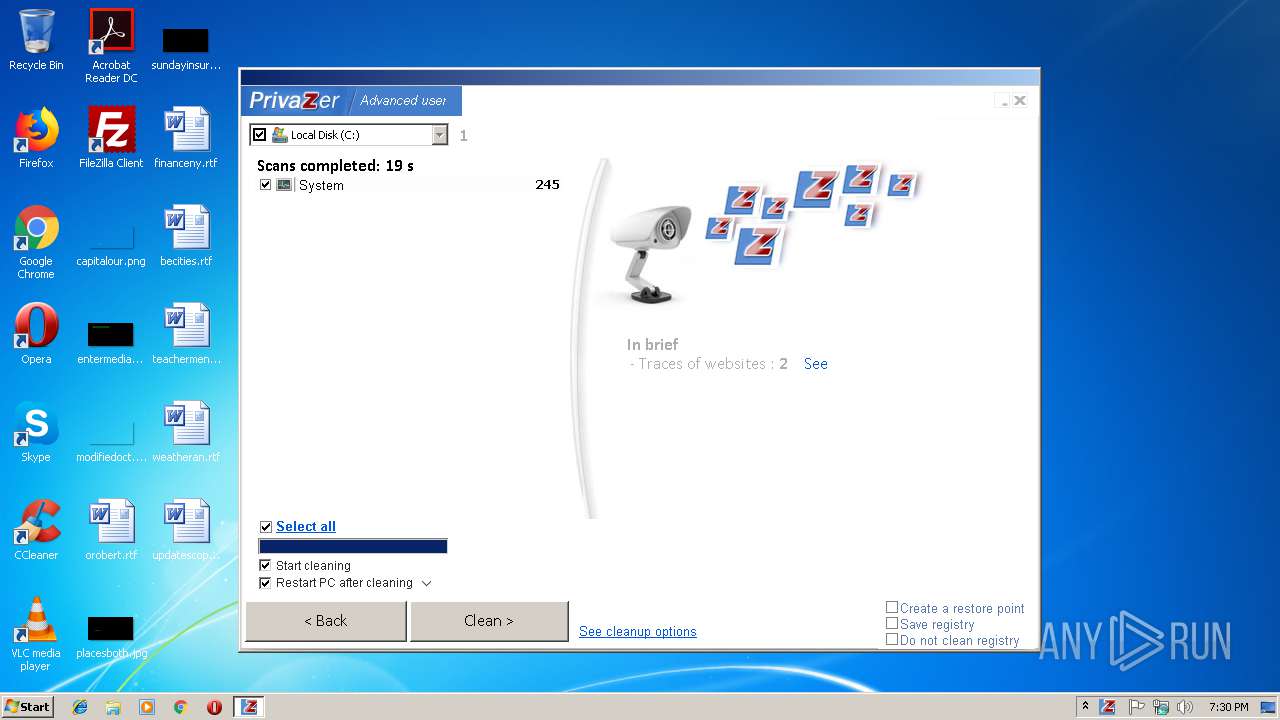1280x720 pixels.
Task: Launch Acrobat Reader DC from desktop
Action: 111,46
